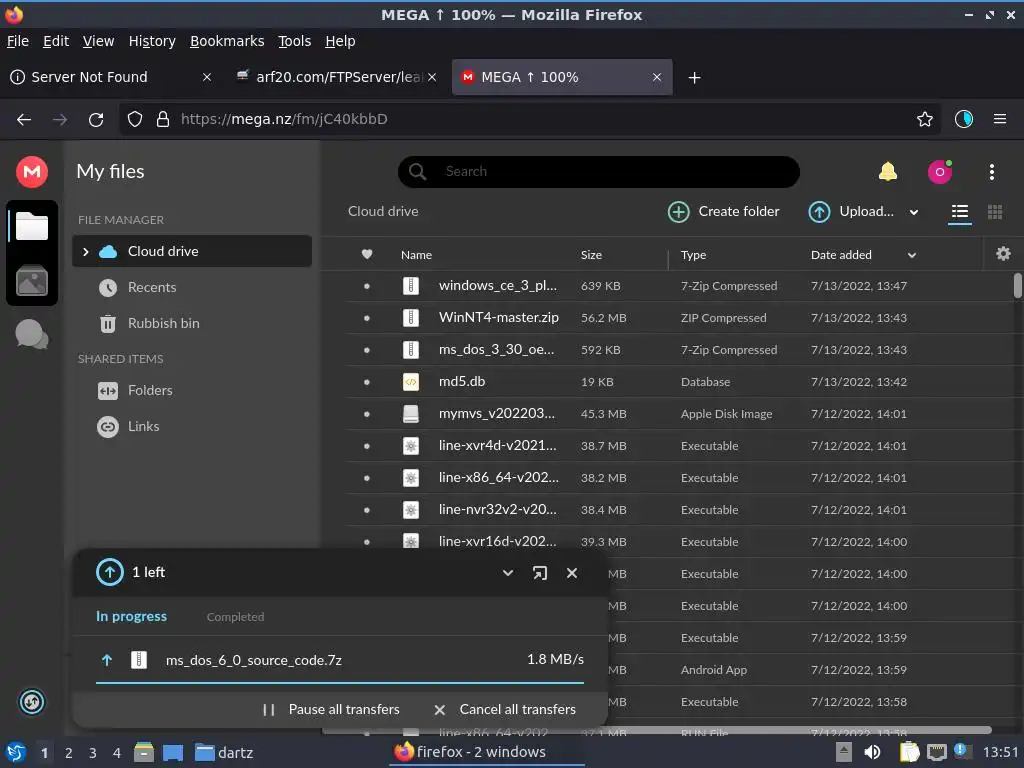The height and width of the screenshot is (768, 1024).
Task: Select WinNT4-master.zip file row
Action: pyautogui.click(x=677, y=317)
